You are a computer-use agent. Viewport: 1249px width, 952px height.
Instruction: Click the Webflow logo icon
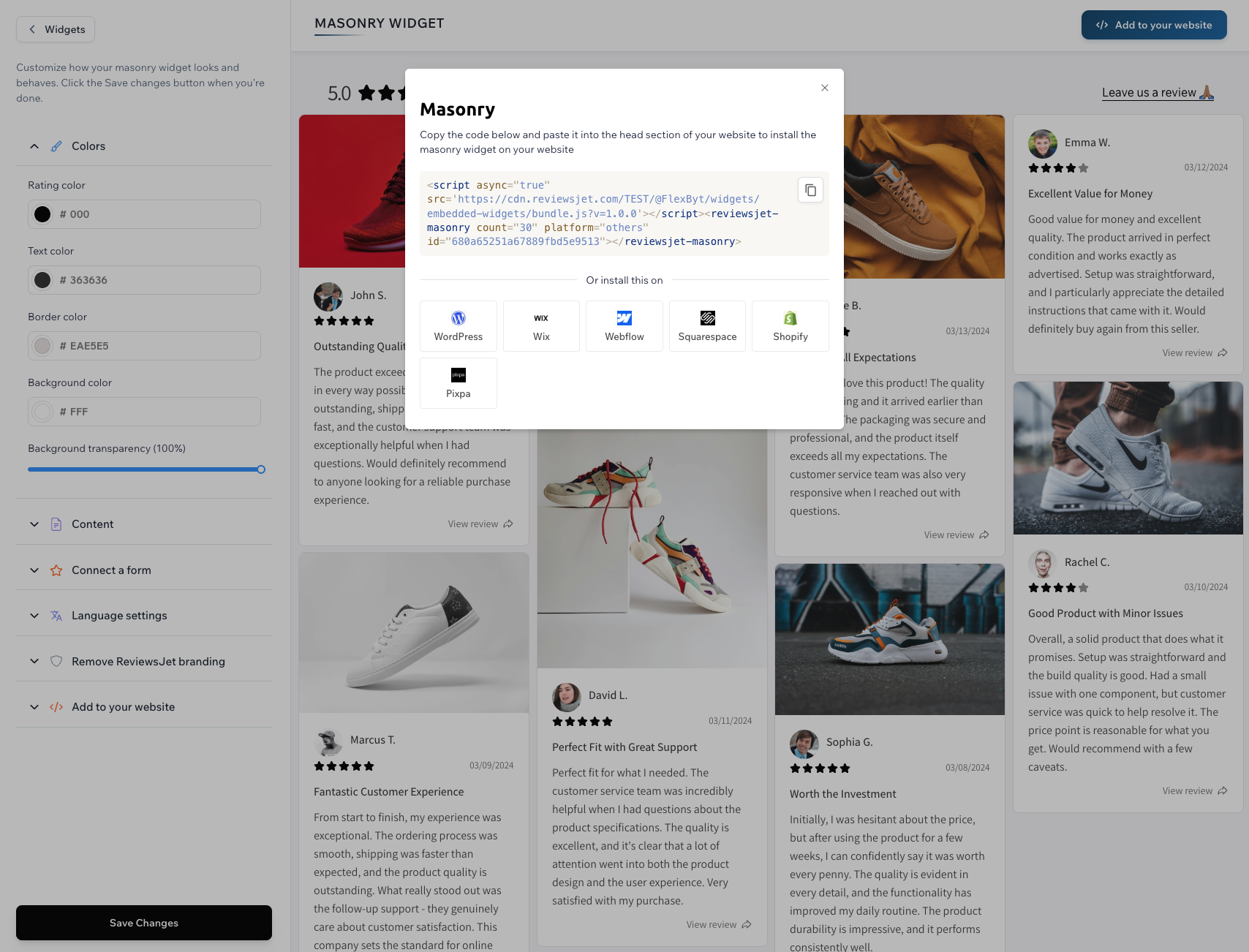[624, 318]
